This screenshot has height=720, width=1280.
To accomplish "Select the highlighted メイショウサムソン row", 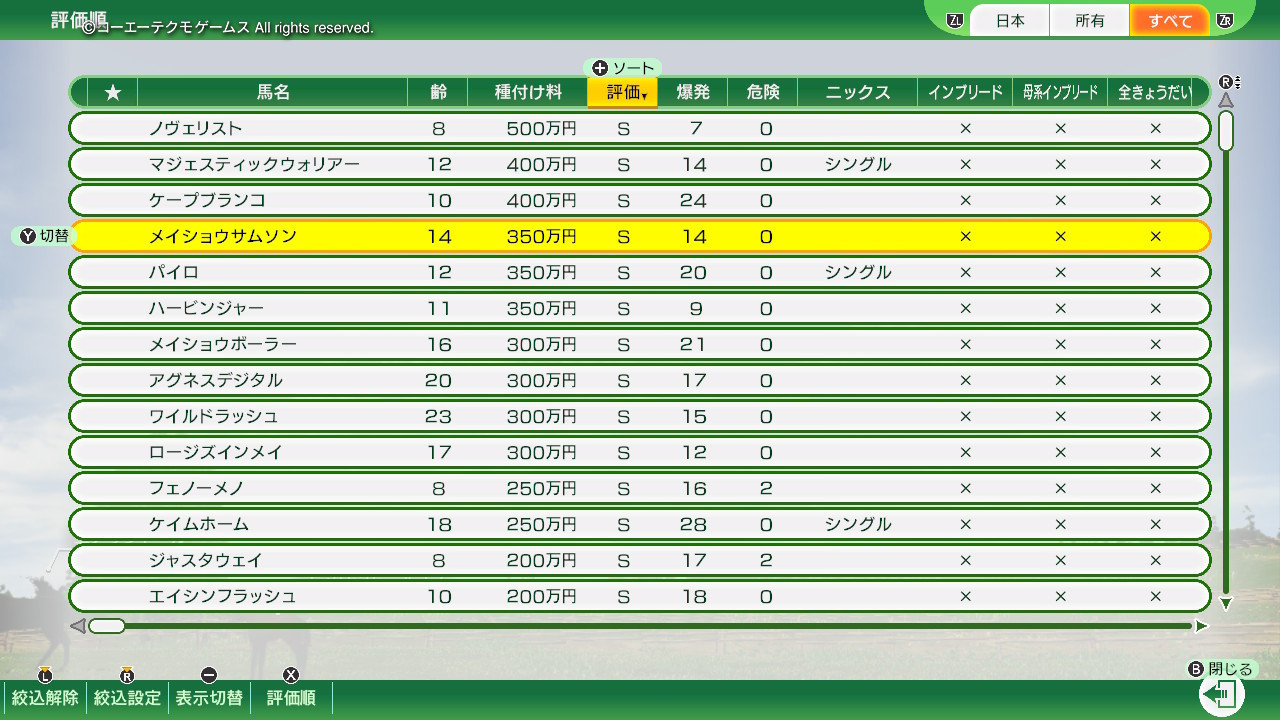I will [x=640, y=236].
